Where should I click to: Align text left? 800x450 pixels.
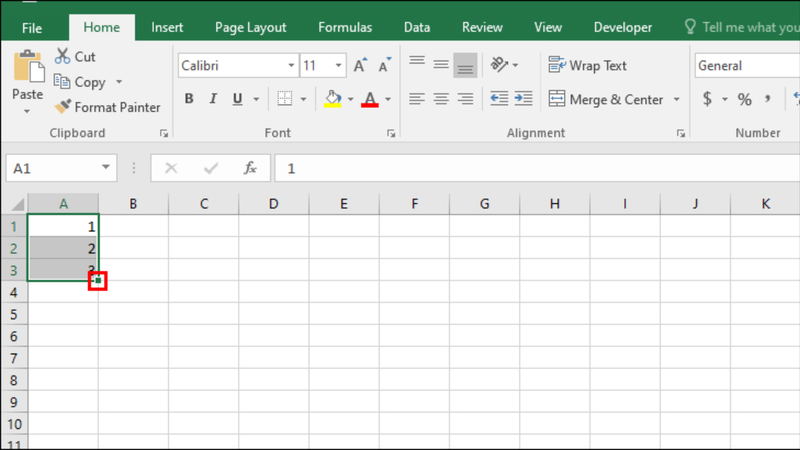click(417, 98)
